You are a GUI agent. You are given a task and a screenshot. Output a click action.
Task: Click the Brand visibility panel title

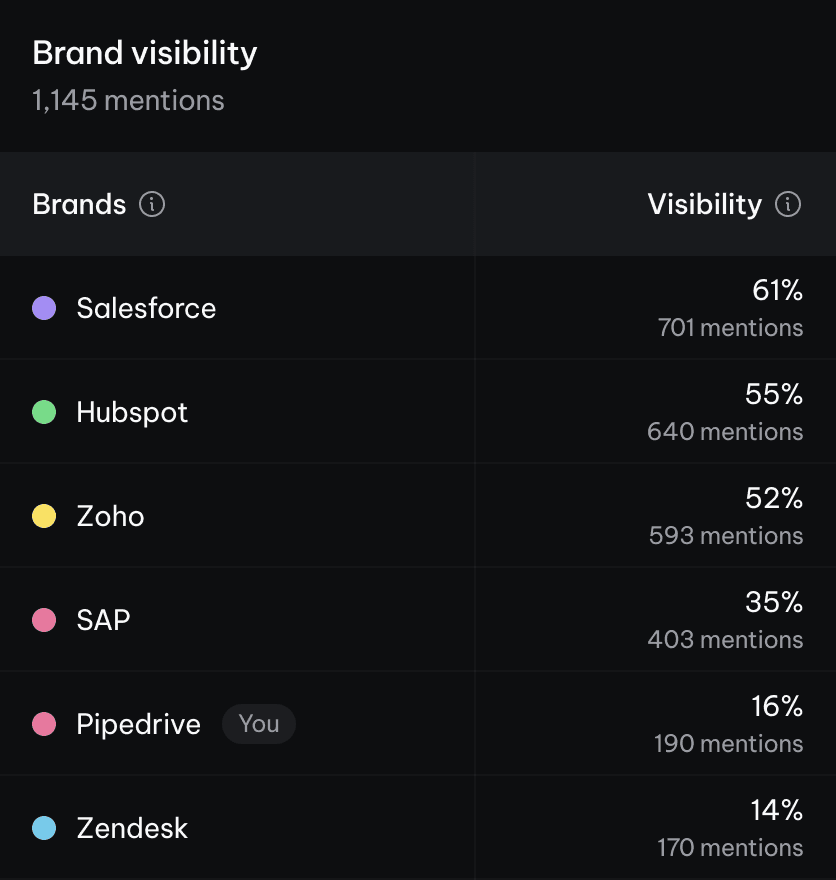click(x=145, y=53)
